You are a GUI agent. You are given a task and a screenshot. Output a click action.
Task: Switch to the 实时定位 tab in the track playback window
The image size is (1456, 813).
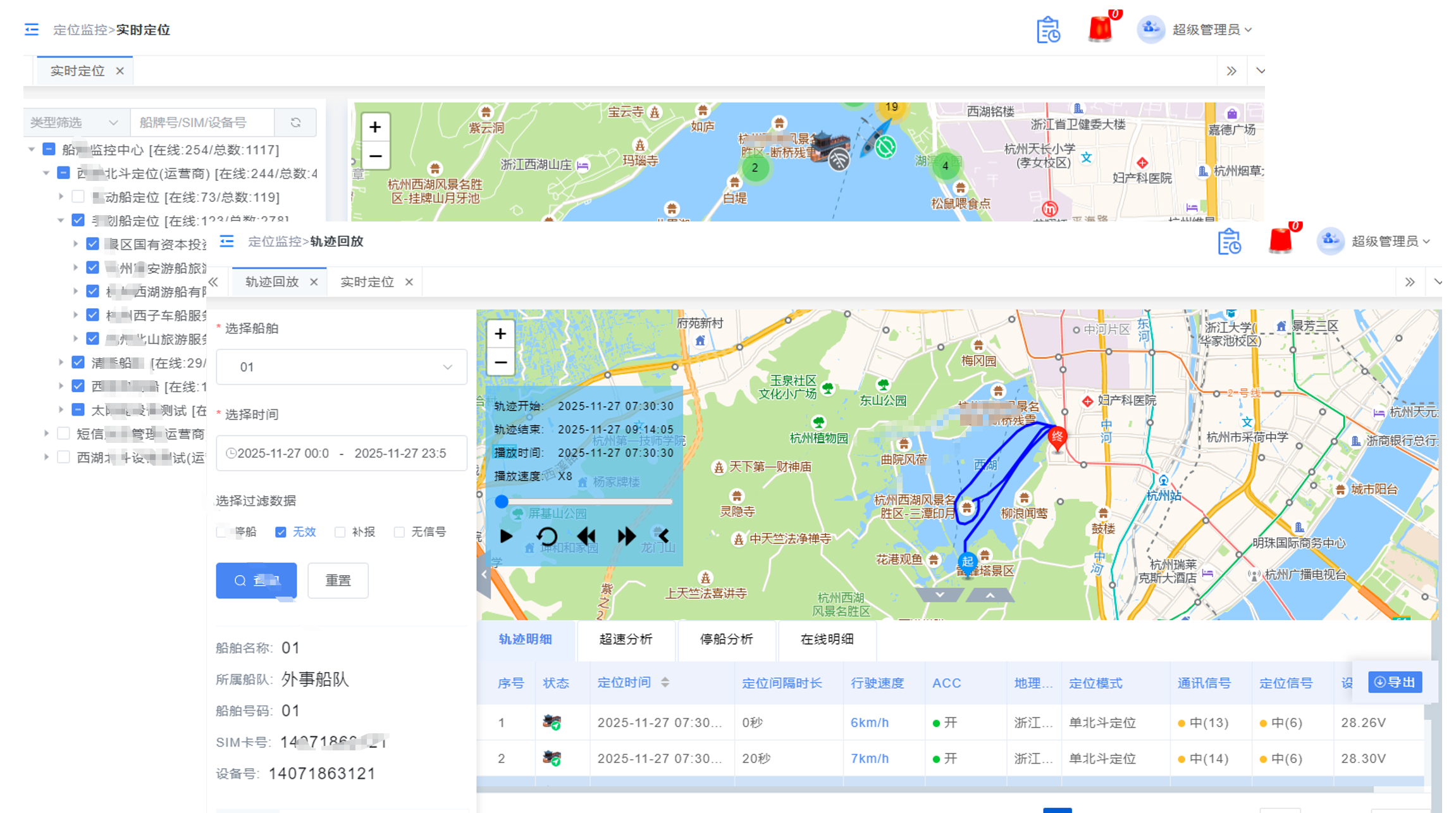point(367,282)
